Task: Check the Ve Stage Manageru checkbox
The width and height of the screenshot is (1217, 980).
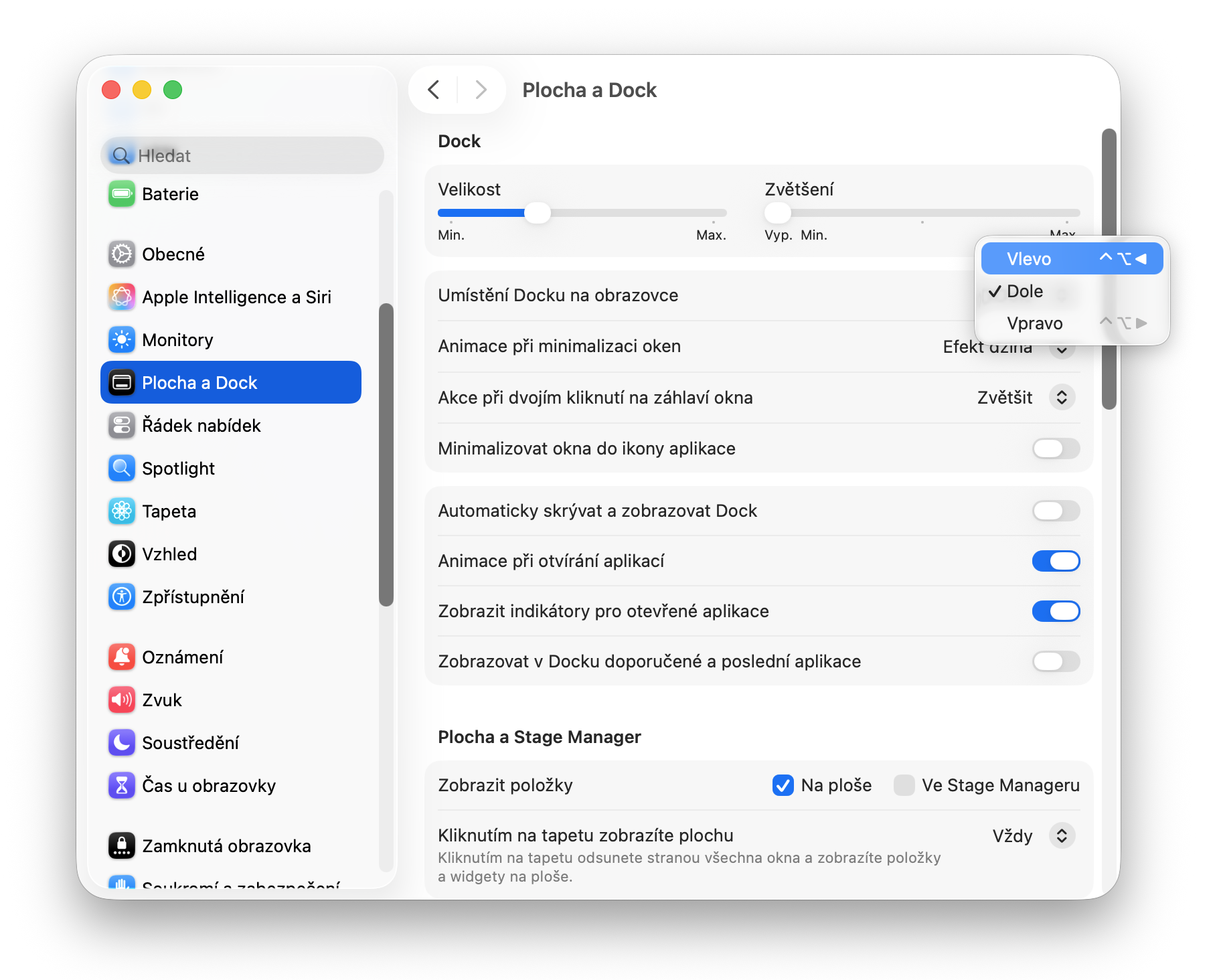Action: pyautogui.click(x=904, y=785)
